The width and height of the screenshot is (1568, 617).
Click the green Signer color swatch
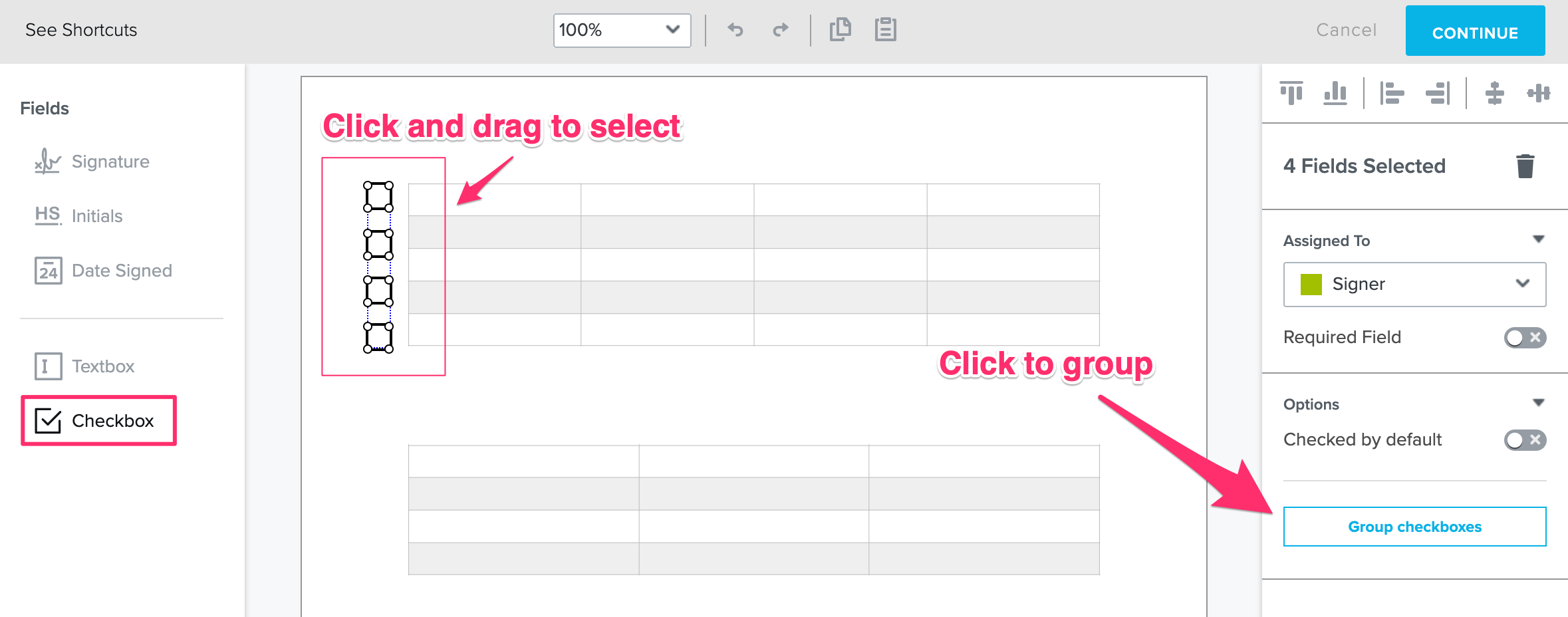(1311, 285)
